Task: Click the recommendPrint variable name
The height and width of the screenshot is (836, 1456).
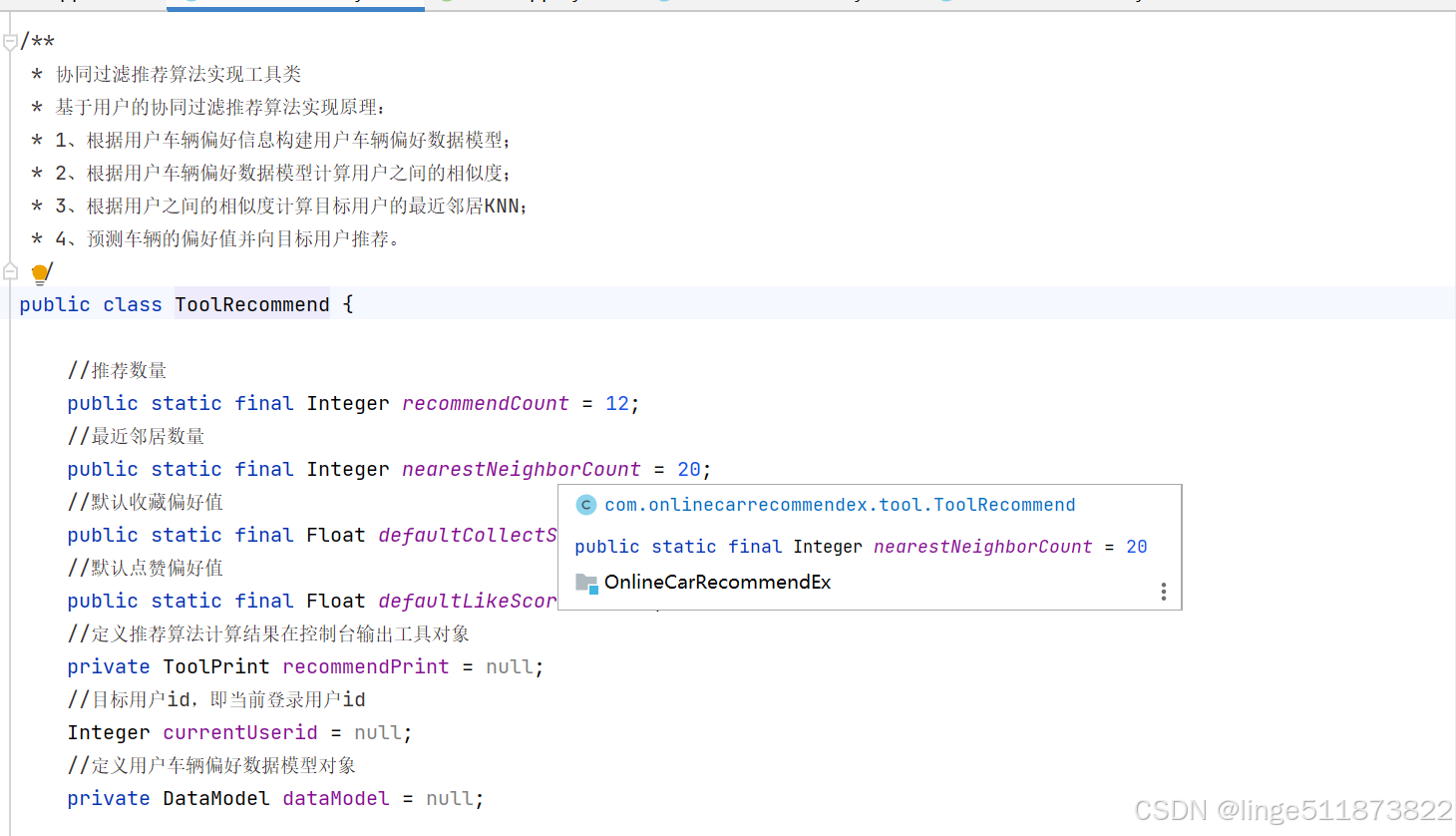Action: (366, 666)
